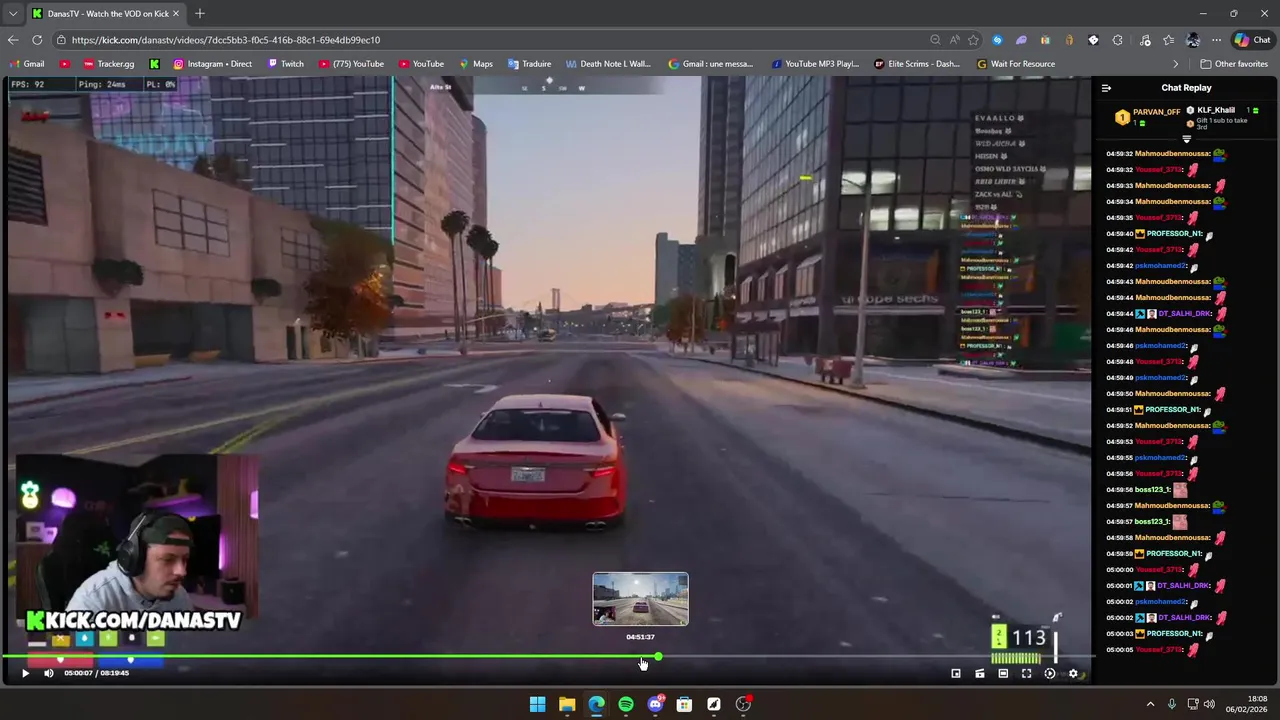Click the cast/mini player icon in controls

(980, 673)
